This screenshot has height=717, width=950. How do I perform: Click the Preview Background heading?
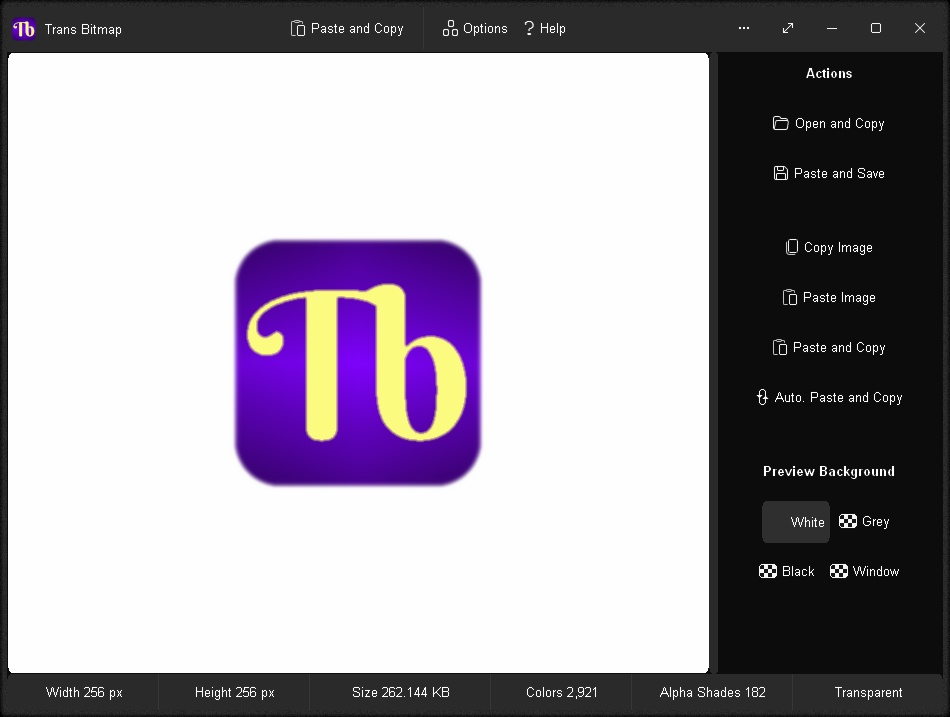click(829, 472)
